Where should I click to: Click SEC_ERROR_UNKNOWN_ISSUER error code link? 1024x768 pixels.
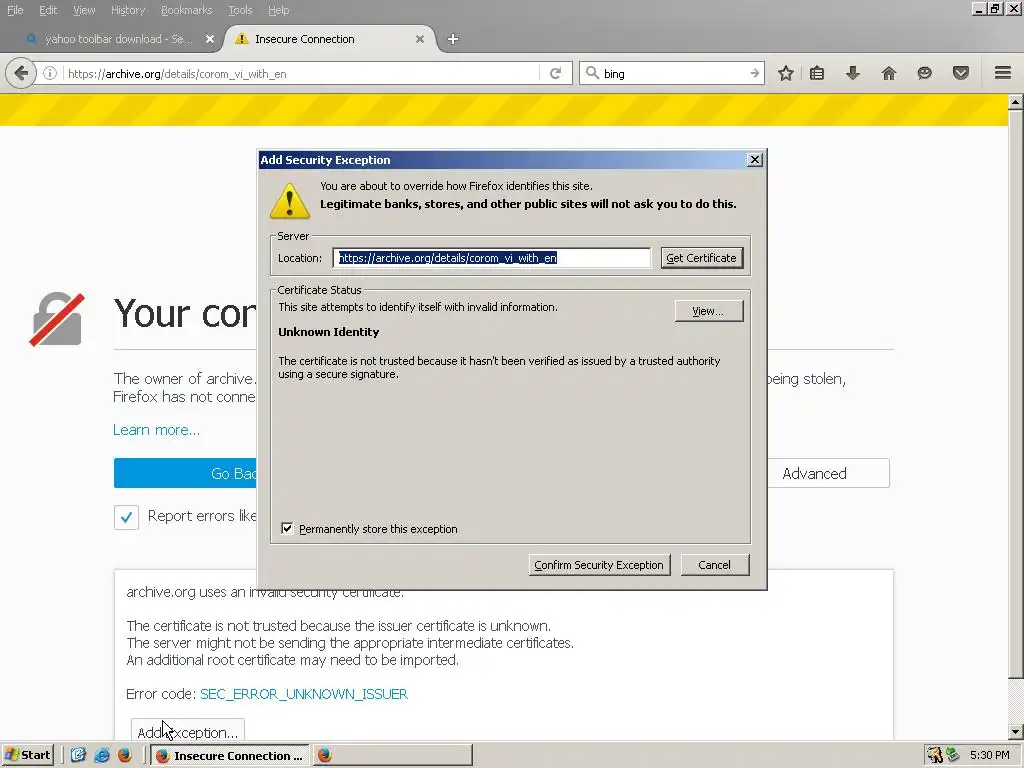coord(304,694)
